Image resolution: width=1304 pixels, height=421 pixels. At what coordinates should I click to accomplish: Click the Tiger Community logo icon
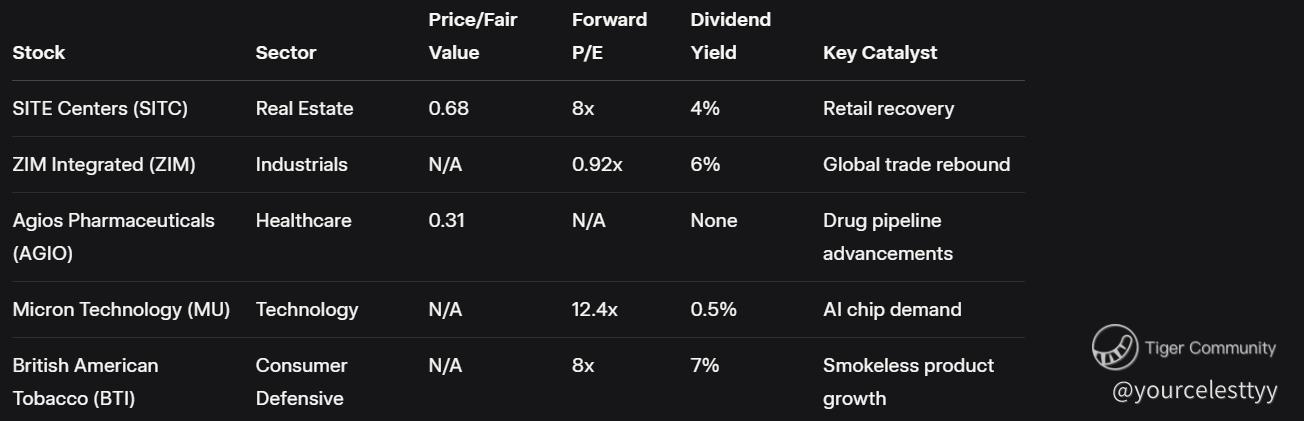tap(1114, 347)
